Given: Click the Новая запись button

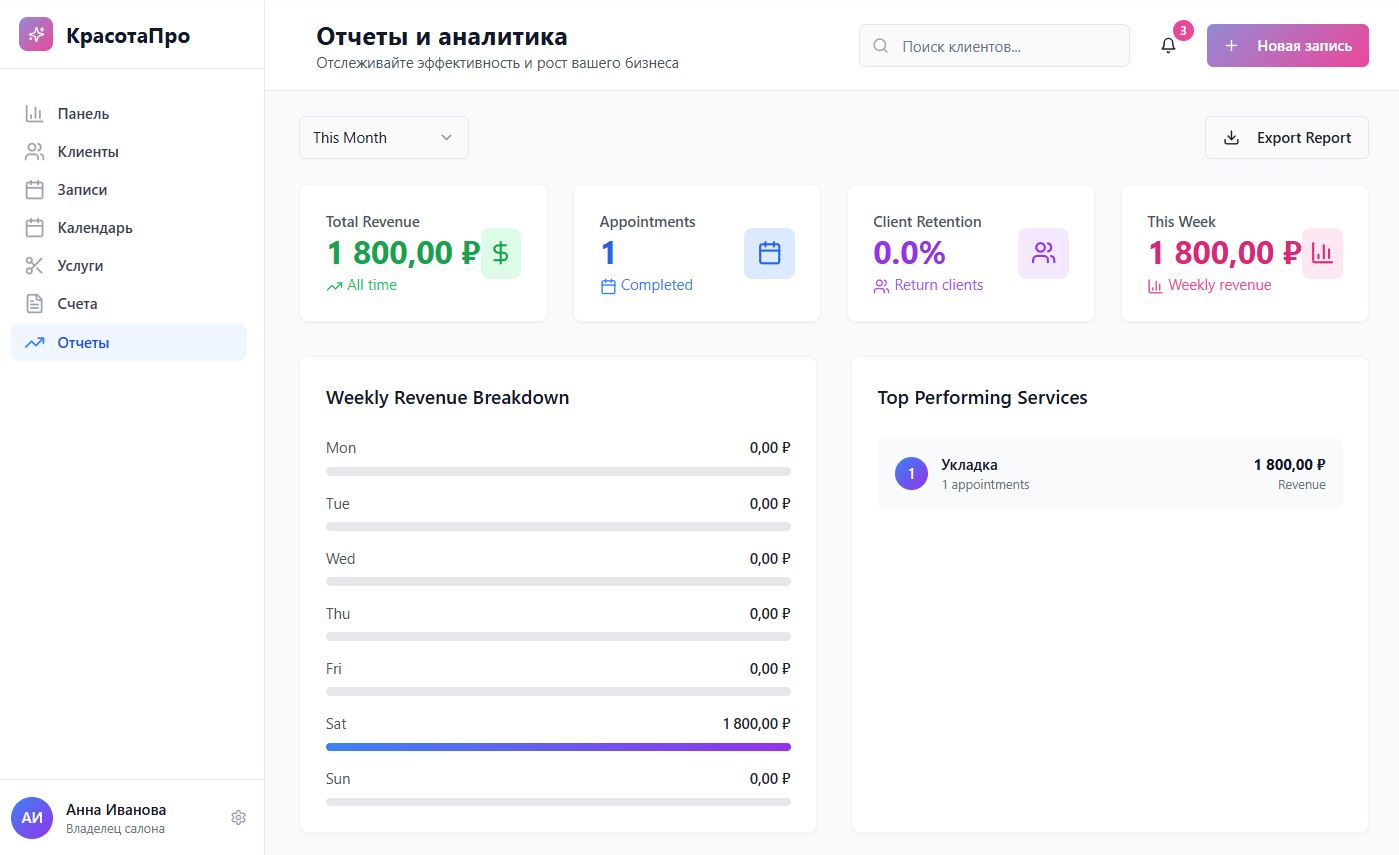Looking at the screenshot, I should (1287, 46).
